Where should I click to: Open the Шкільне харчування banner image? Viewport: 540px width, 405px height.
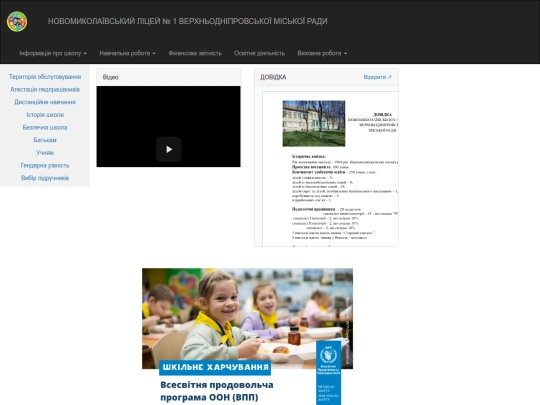click(247, 336)
